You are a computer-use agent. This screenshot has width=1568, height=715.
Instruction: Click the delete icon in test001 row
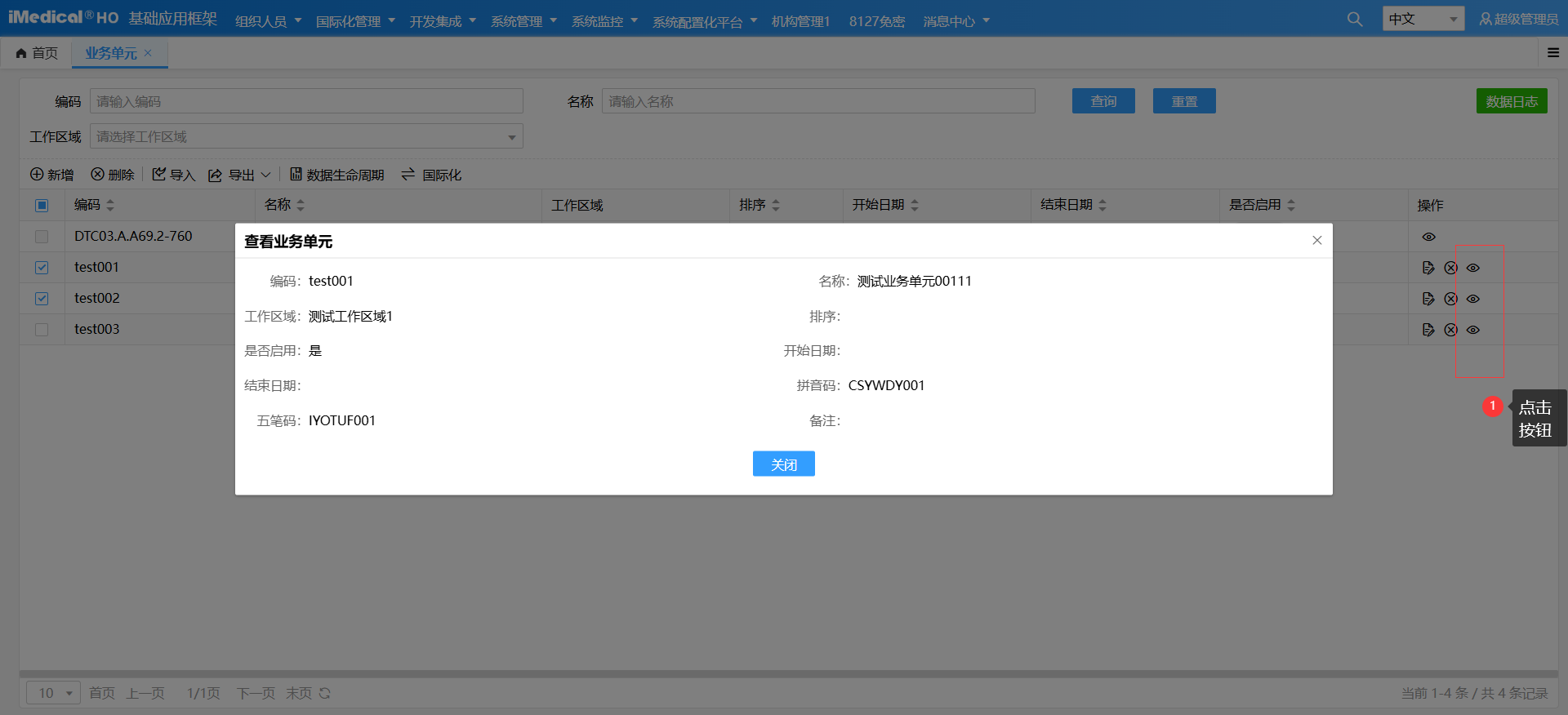coord(1450,268)
